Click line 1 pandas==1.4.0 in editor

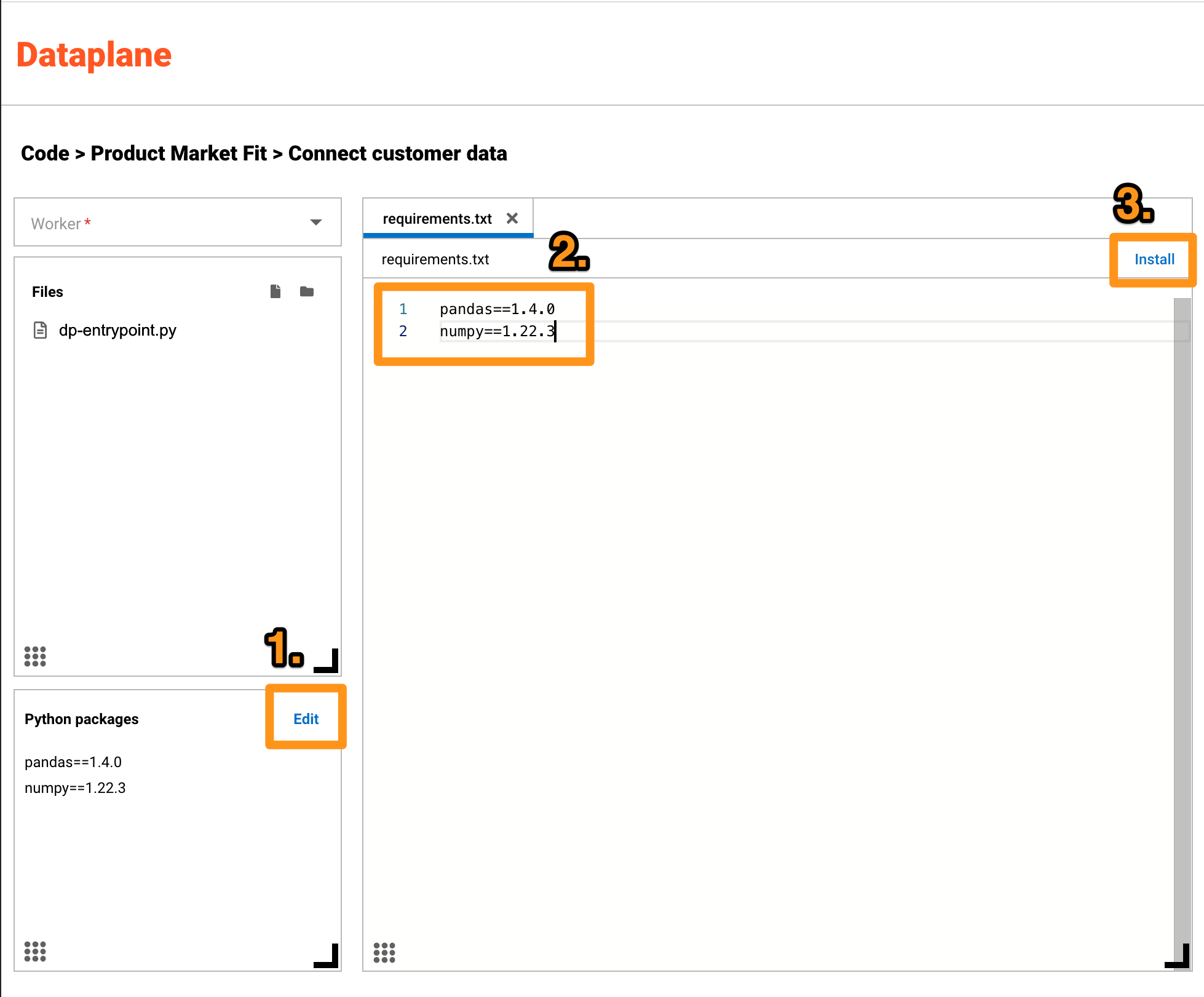497,309
